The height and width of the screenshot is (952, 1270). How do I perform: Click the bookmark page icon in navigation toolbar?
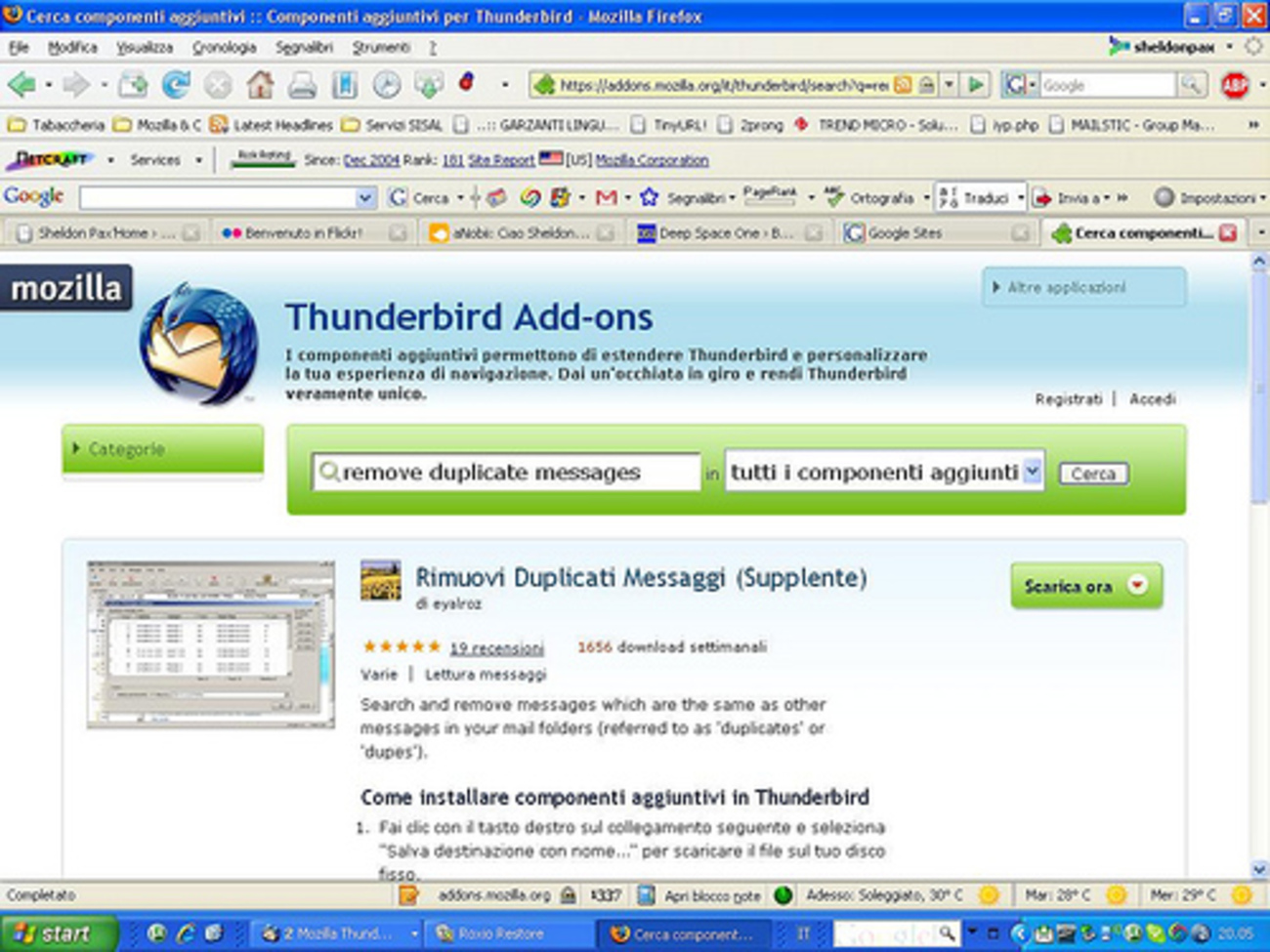coord(344,86)
